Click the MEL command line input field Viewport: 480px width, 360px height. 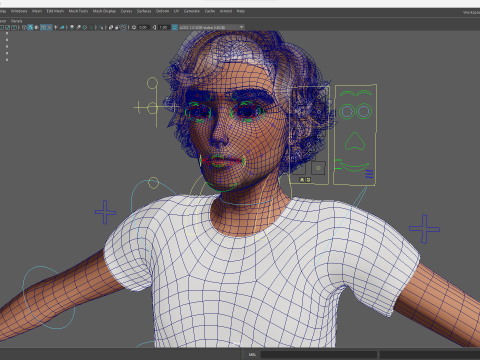[x=319, y=355]
